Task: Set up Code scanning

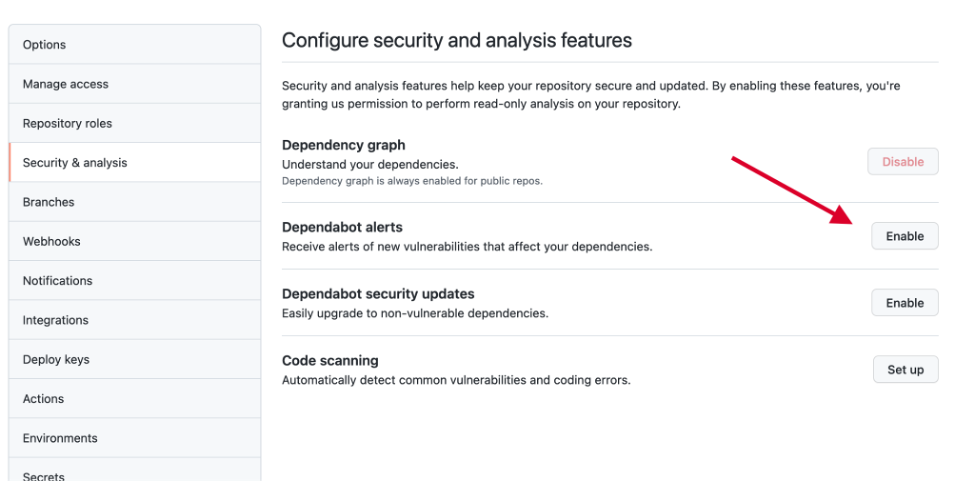Action: 905,370
